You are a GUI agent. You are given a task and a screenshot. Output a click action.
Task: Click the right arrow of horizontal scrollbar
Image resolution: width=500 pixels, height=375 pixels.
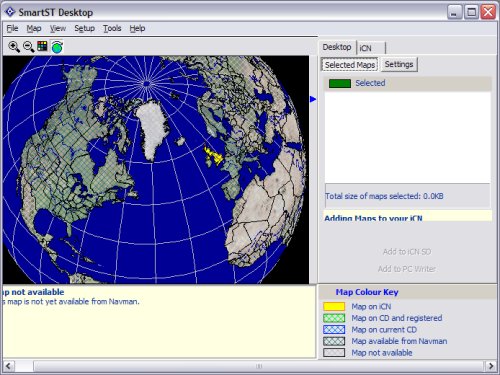pos(491,366)
